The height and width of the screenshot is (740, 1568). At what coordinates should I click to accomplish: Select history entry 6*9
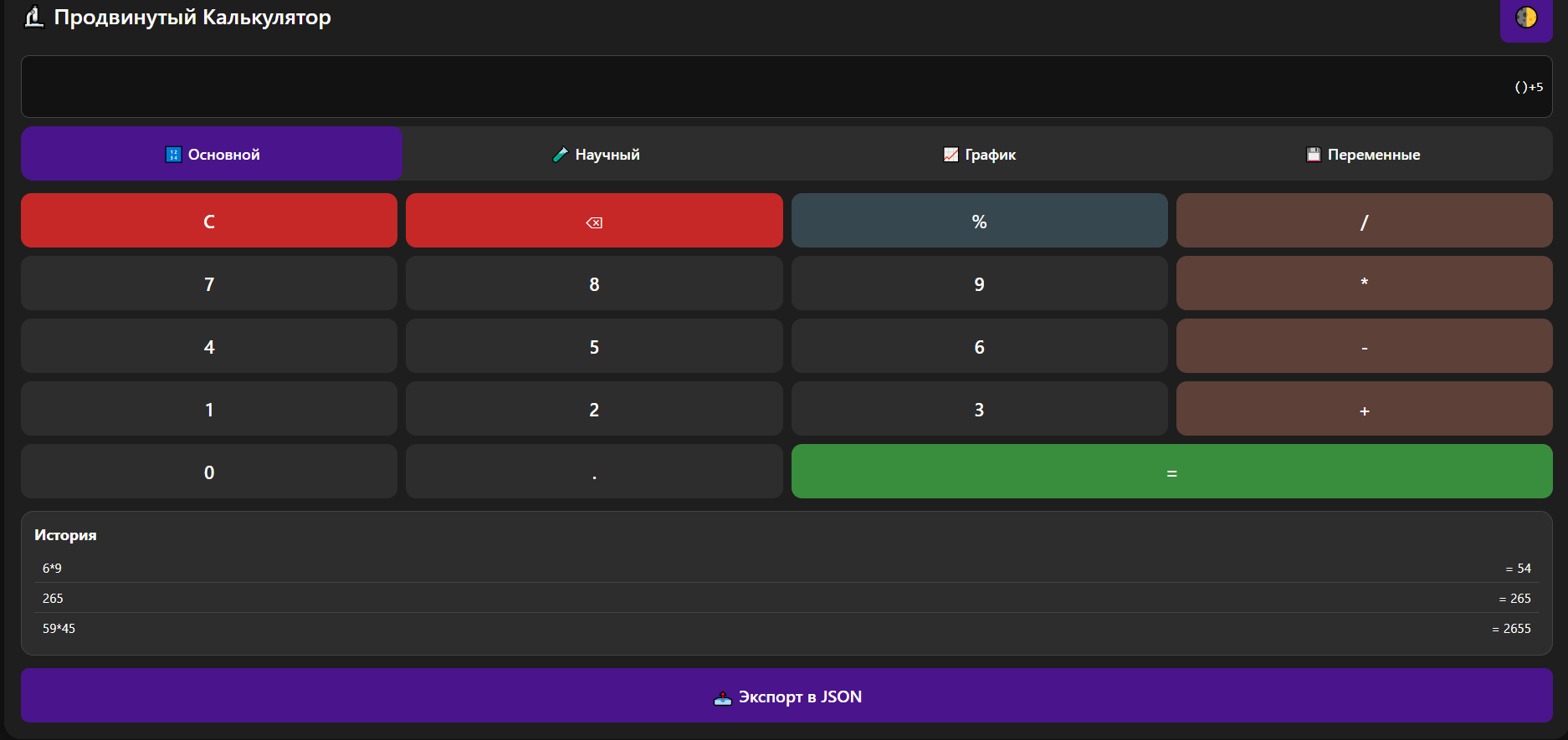click(787, 569)
